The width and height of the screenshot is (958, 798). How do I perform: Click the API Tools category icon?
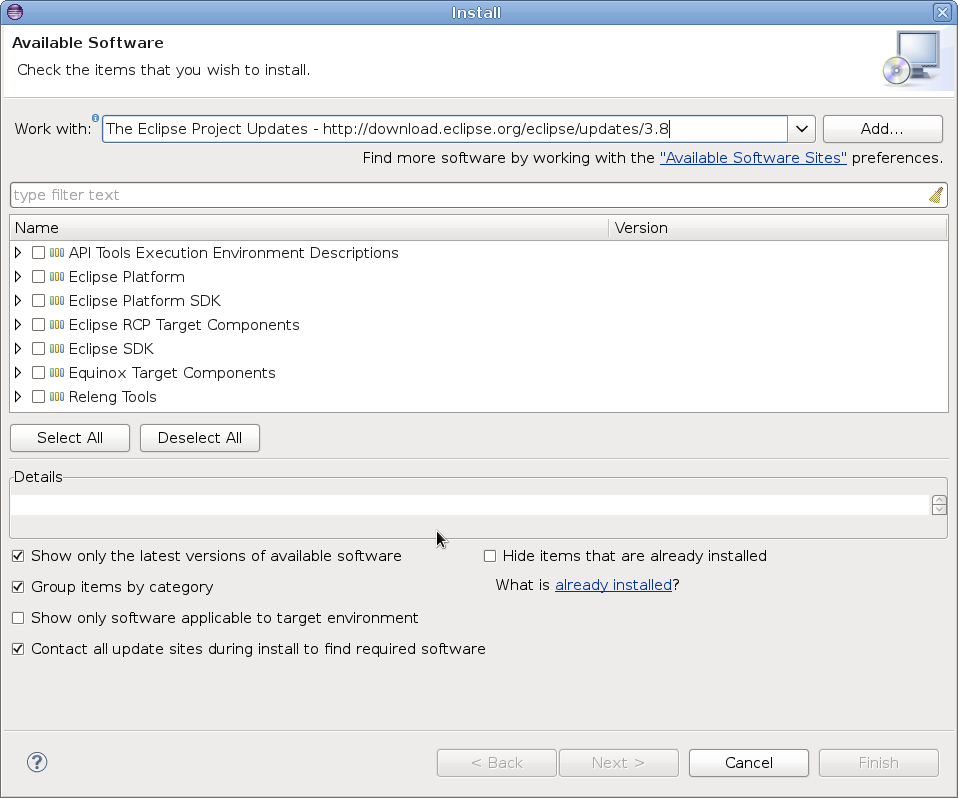tap(57, 252)
